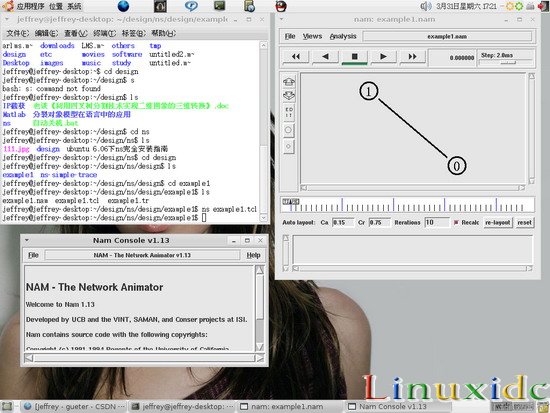Screen dimensions: 550x413
Task: Click the nam time display 0.000000
Action: tap(462, 58)
